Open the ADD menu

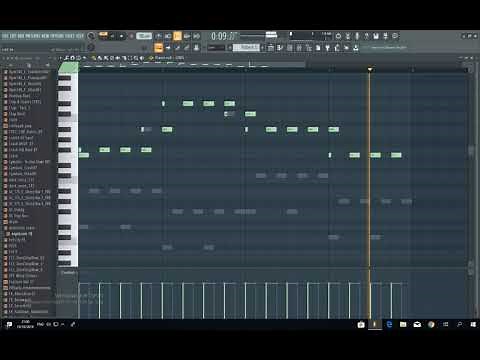tap(20, 36)
